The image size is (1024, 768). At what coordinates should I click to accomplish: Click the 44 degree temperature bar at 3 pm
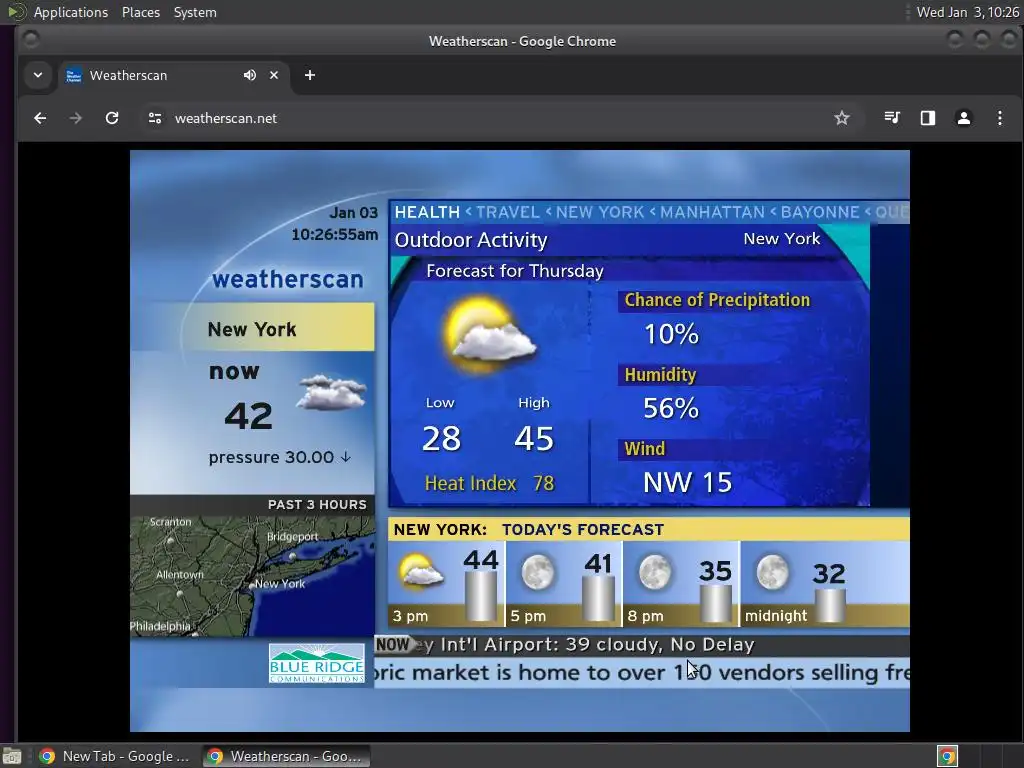click(x=481, y=596)
